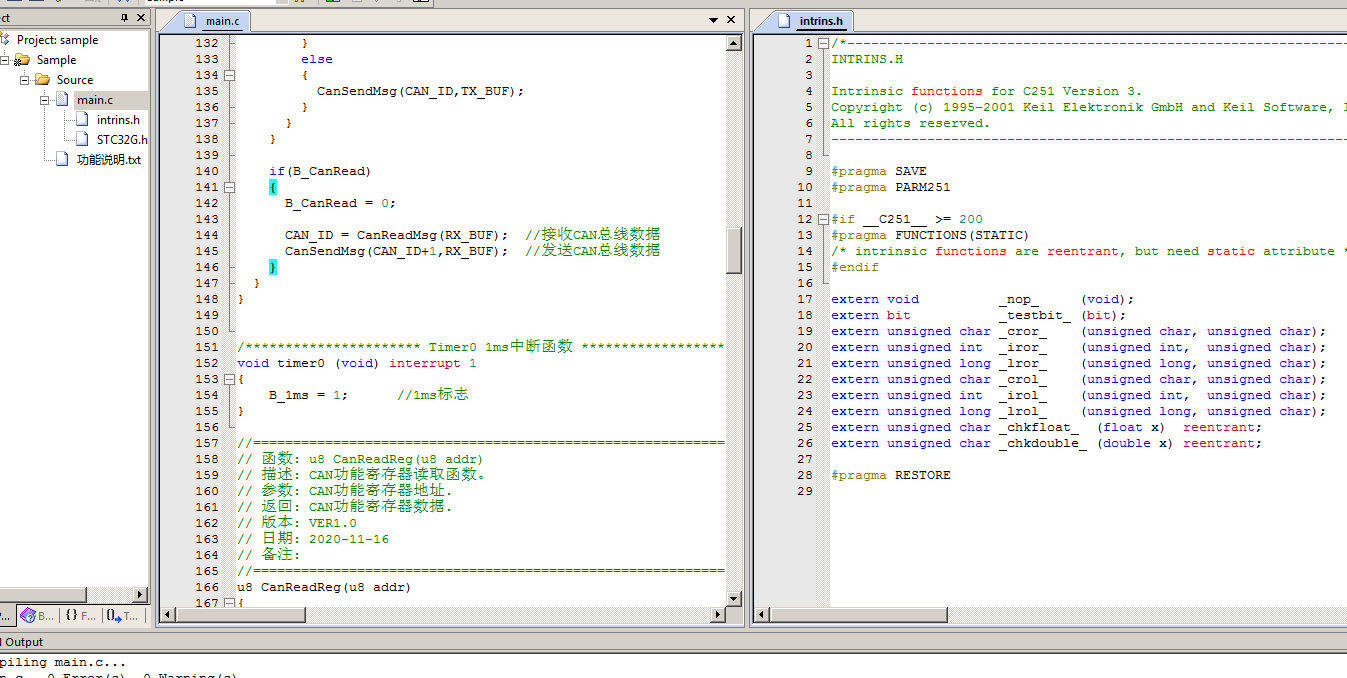The image size is (1347, 678).
Task: Collapse the #if fold at line 12 of intrins.h
Action: click(824, 219)
